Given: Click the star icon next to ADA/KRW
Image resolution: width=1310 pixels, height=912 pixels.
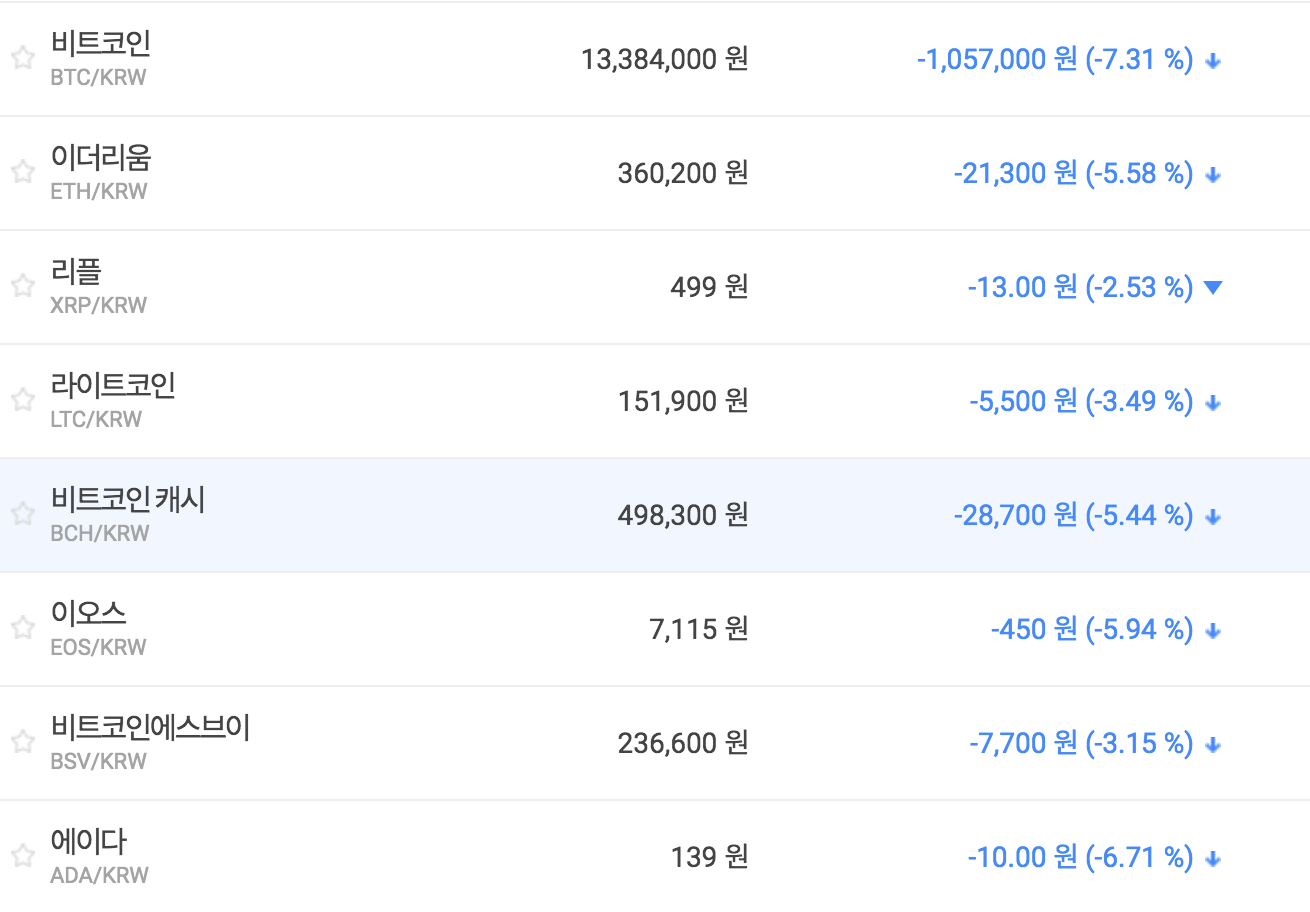Looking at the screenshot, I should 23,856.
